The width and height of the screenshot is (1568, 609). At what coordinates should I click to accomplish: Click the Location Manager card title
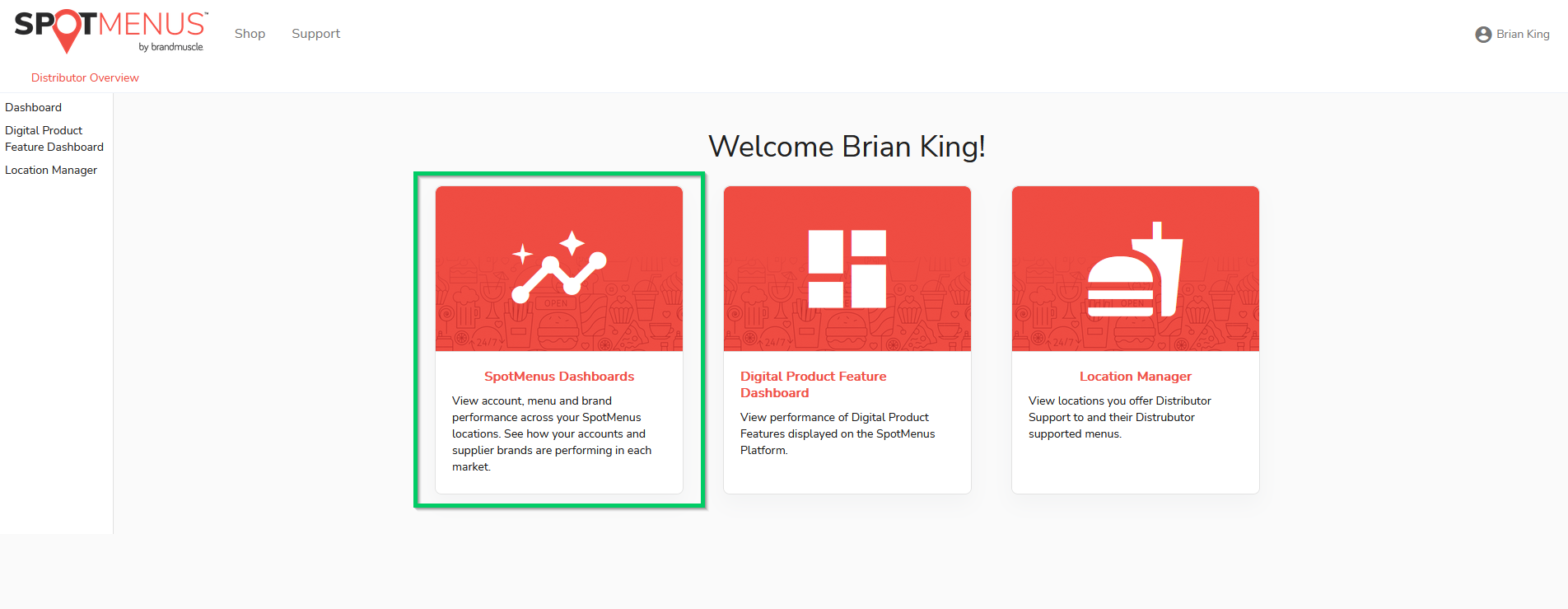click(x=1135, y=377)
